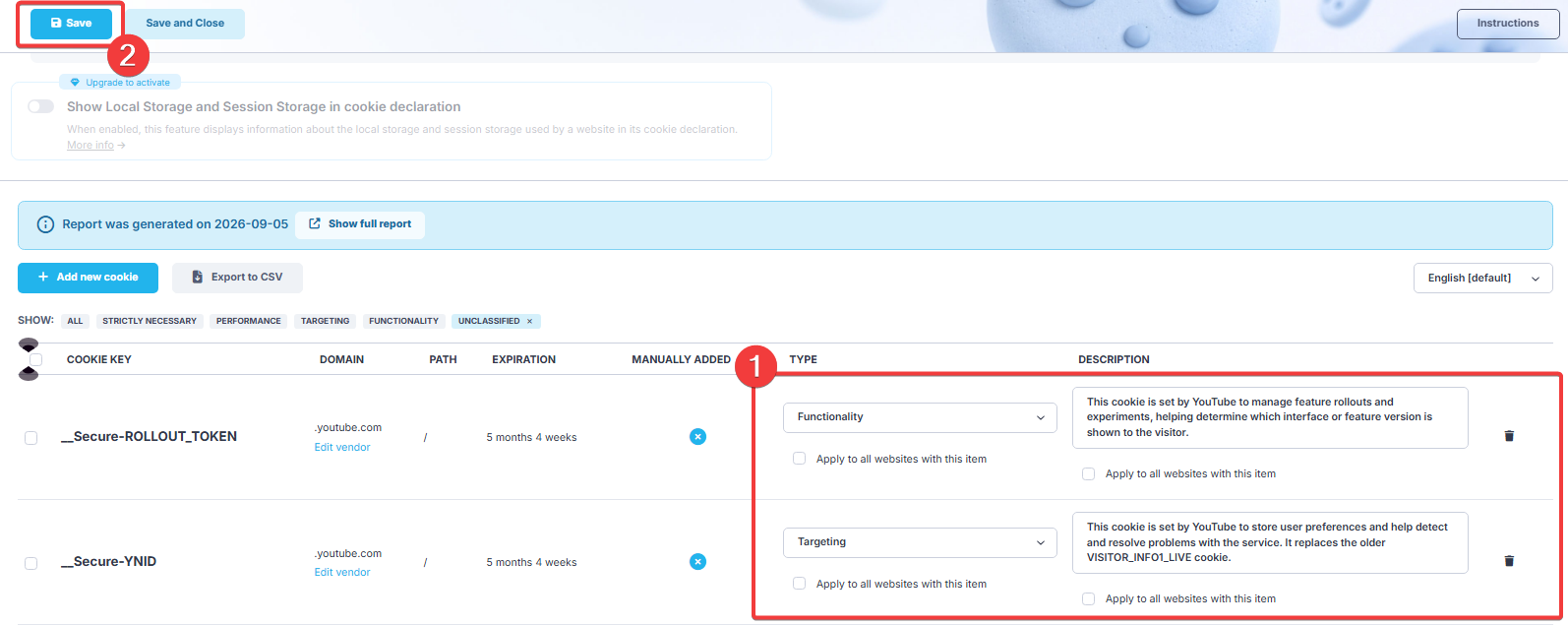Toggle Show Local Storage and Session Storage switch

(40, 106)
